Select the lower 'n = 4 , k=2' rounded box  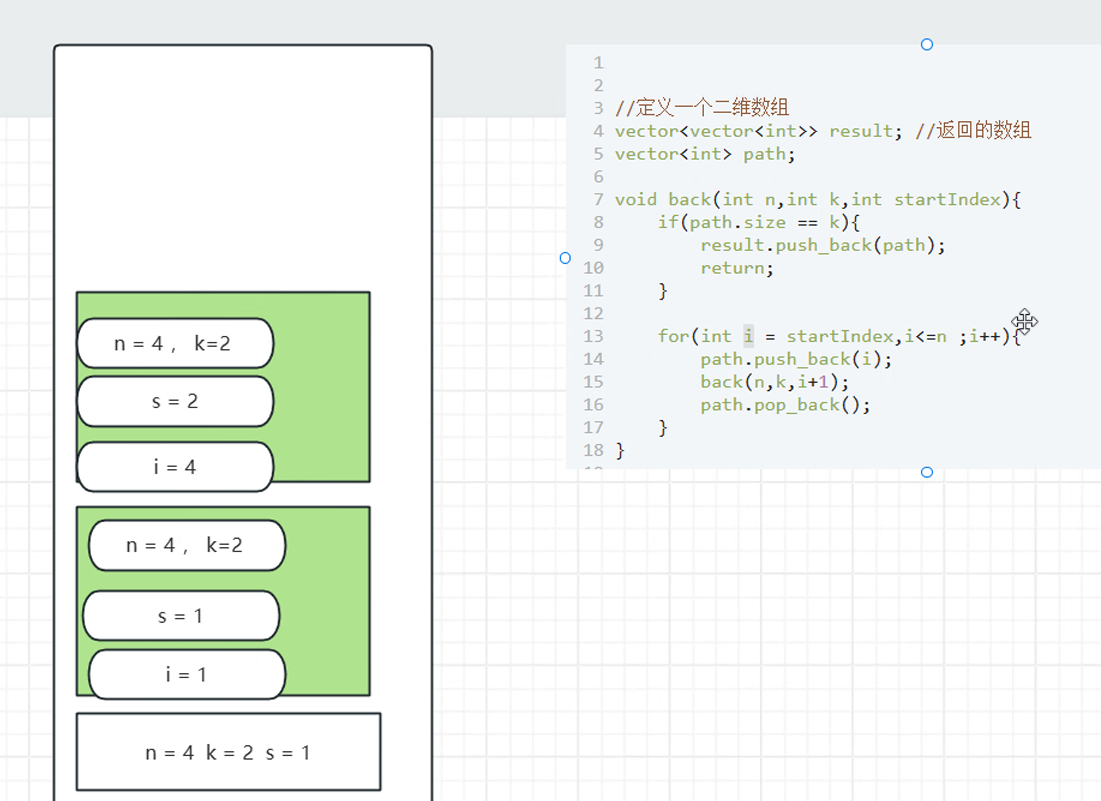[x=187, y=545]
